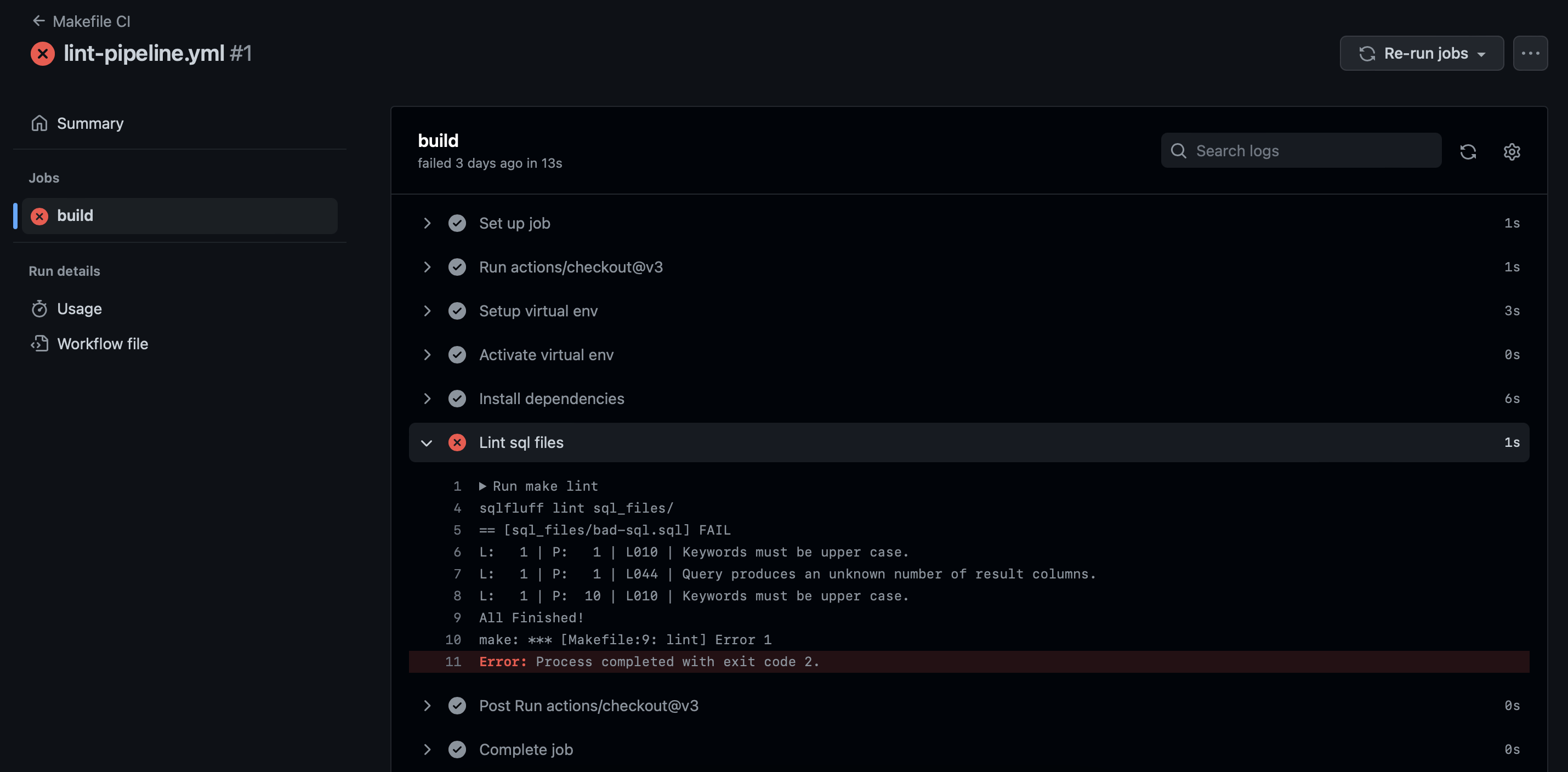Viewport: 1568px width, 772px height.
Task: Open the Usage run details
Action: (79, 309)
